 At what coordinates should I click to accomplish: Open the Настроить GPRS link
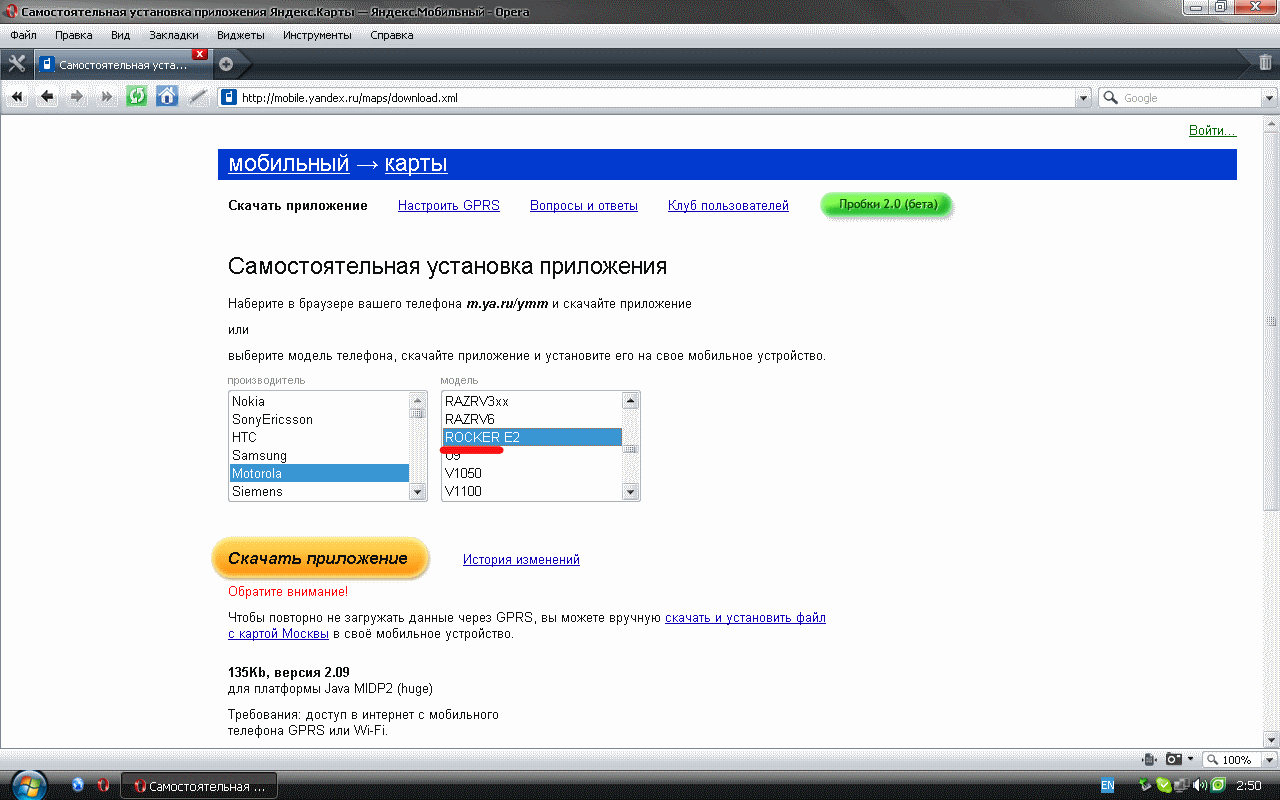448,205
